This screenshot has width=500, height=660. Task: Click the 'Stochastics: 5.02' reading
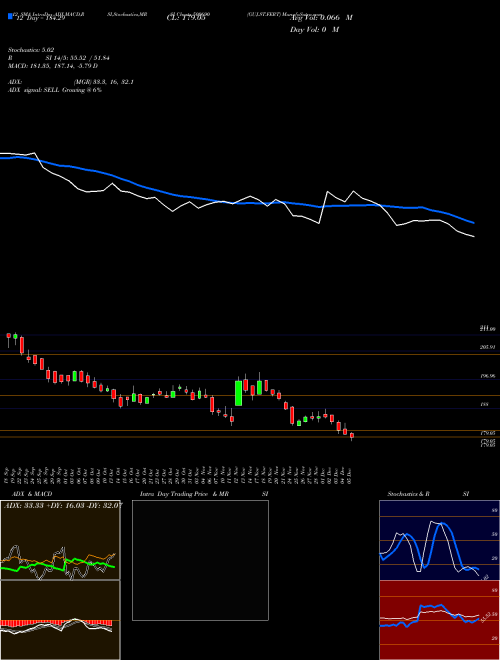[31, 50]
